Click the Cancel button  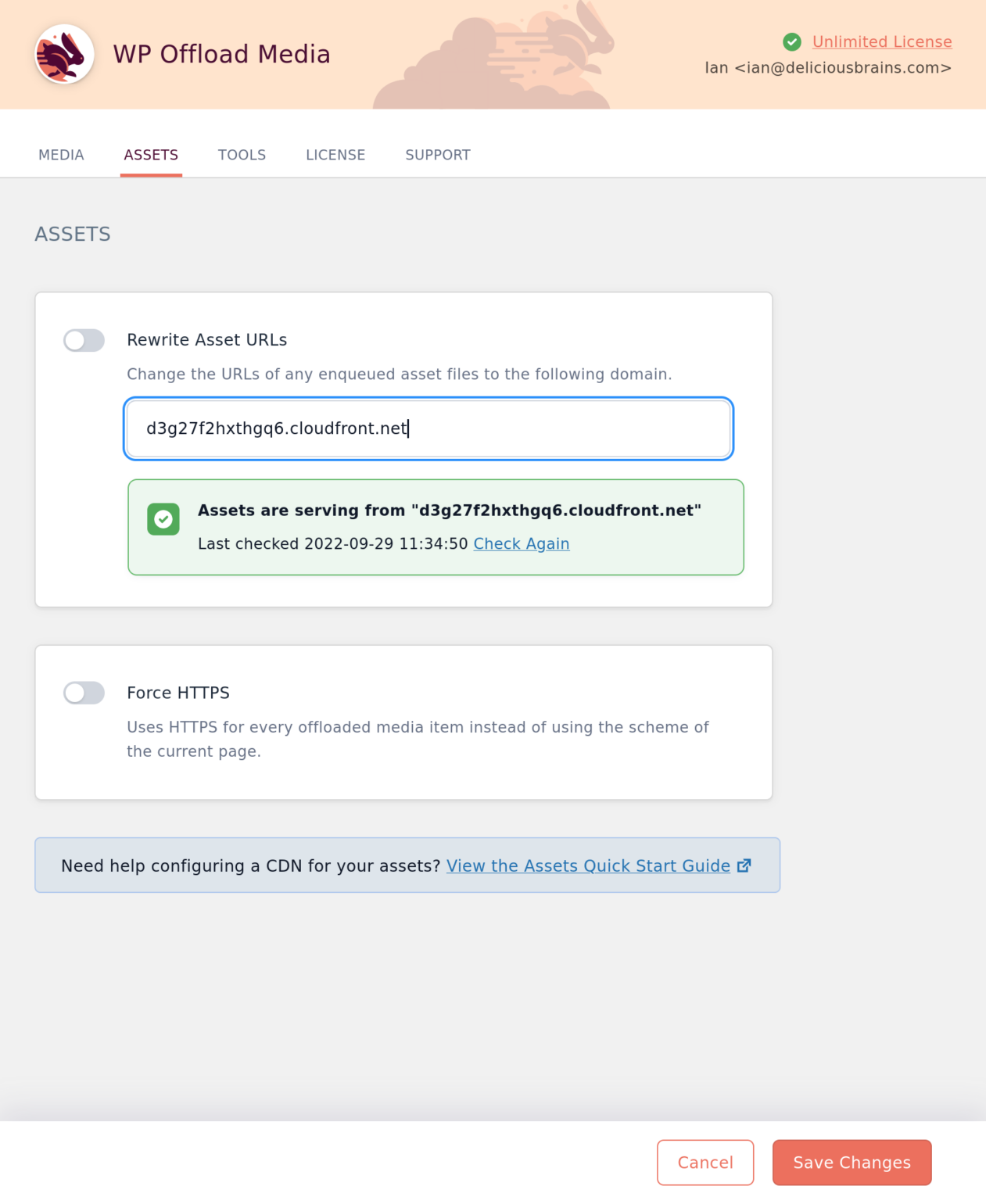(x=705, y=1163)
